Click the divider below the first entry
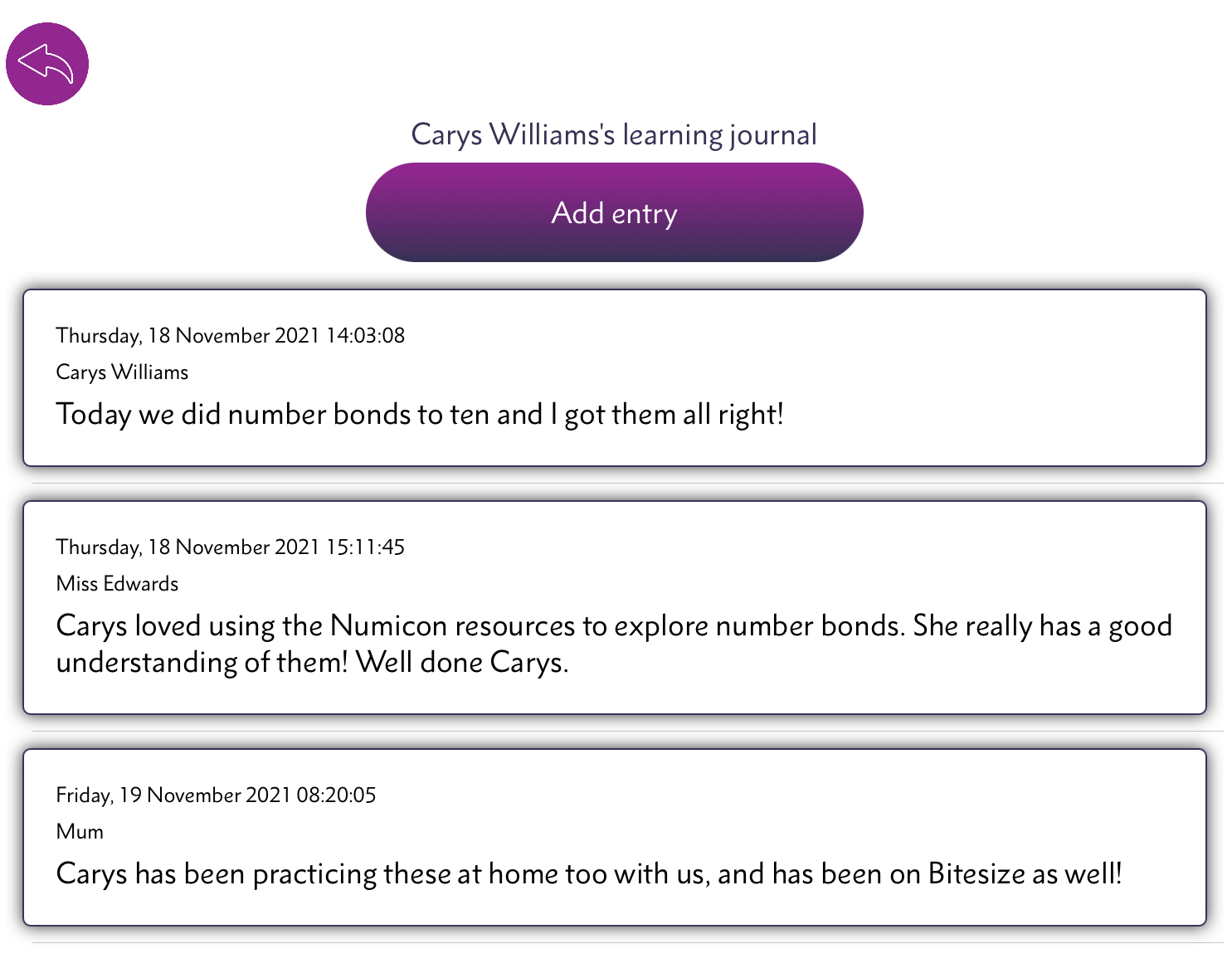Image resolution: width=1232 pixels, height=963 pixels. pos(627,483)
